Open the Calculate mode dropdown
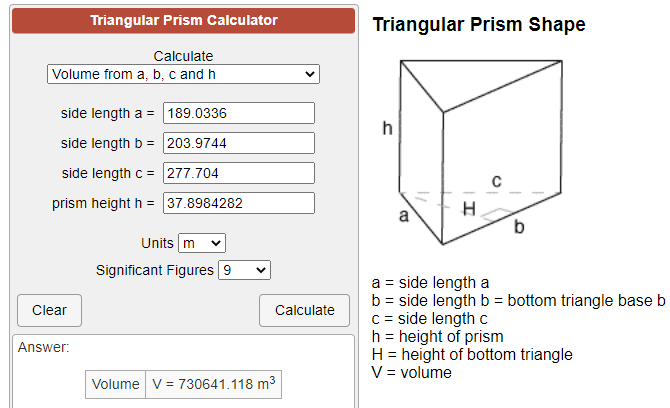Screen dimensions: 670x408 pyautogui.click(x=183, y=74)
